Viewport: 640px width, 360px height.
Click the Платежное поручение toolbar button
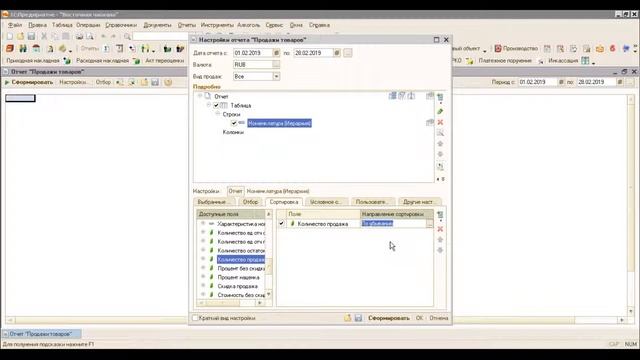coord(505,60)
